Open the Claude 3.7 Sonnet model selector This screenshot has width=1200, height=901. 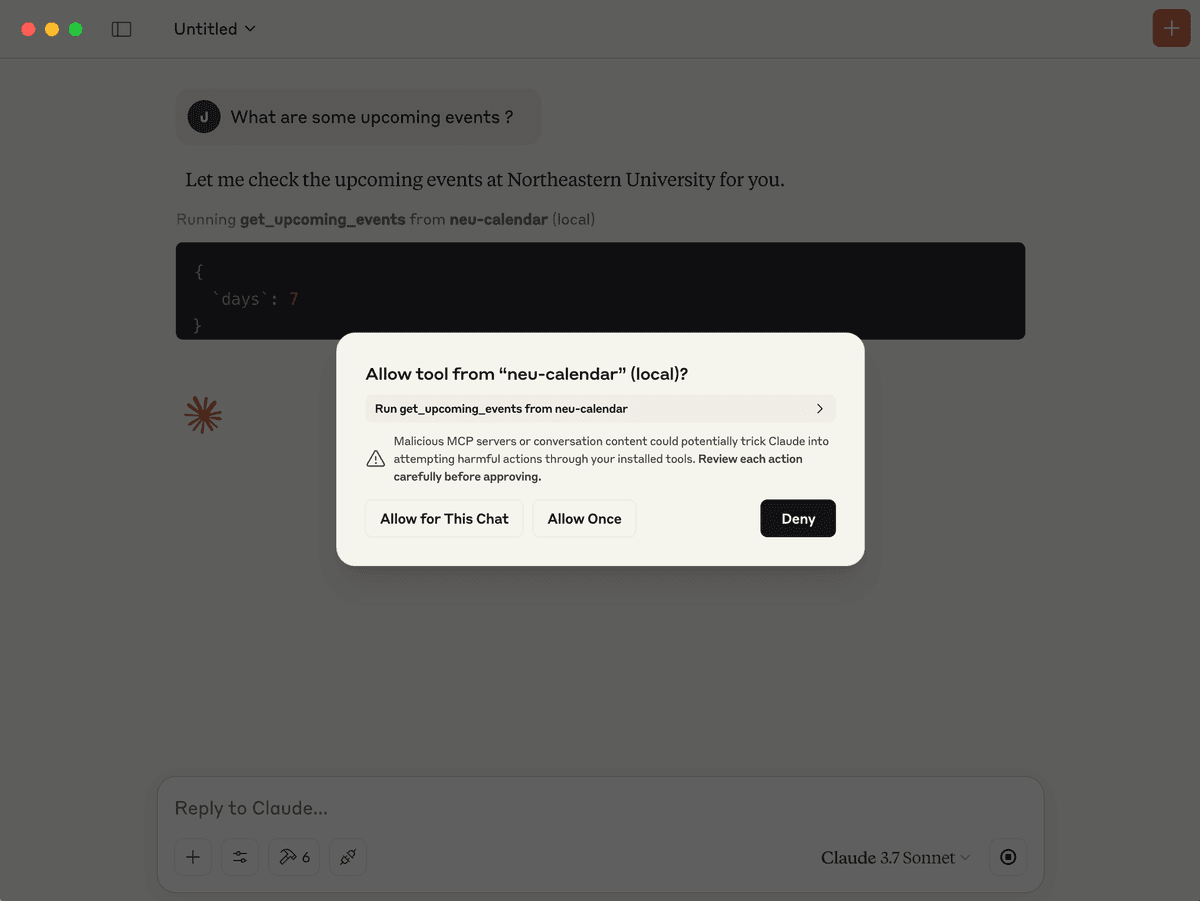896,858
